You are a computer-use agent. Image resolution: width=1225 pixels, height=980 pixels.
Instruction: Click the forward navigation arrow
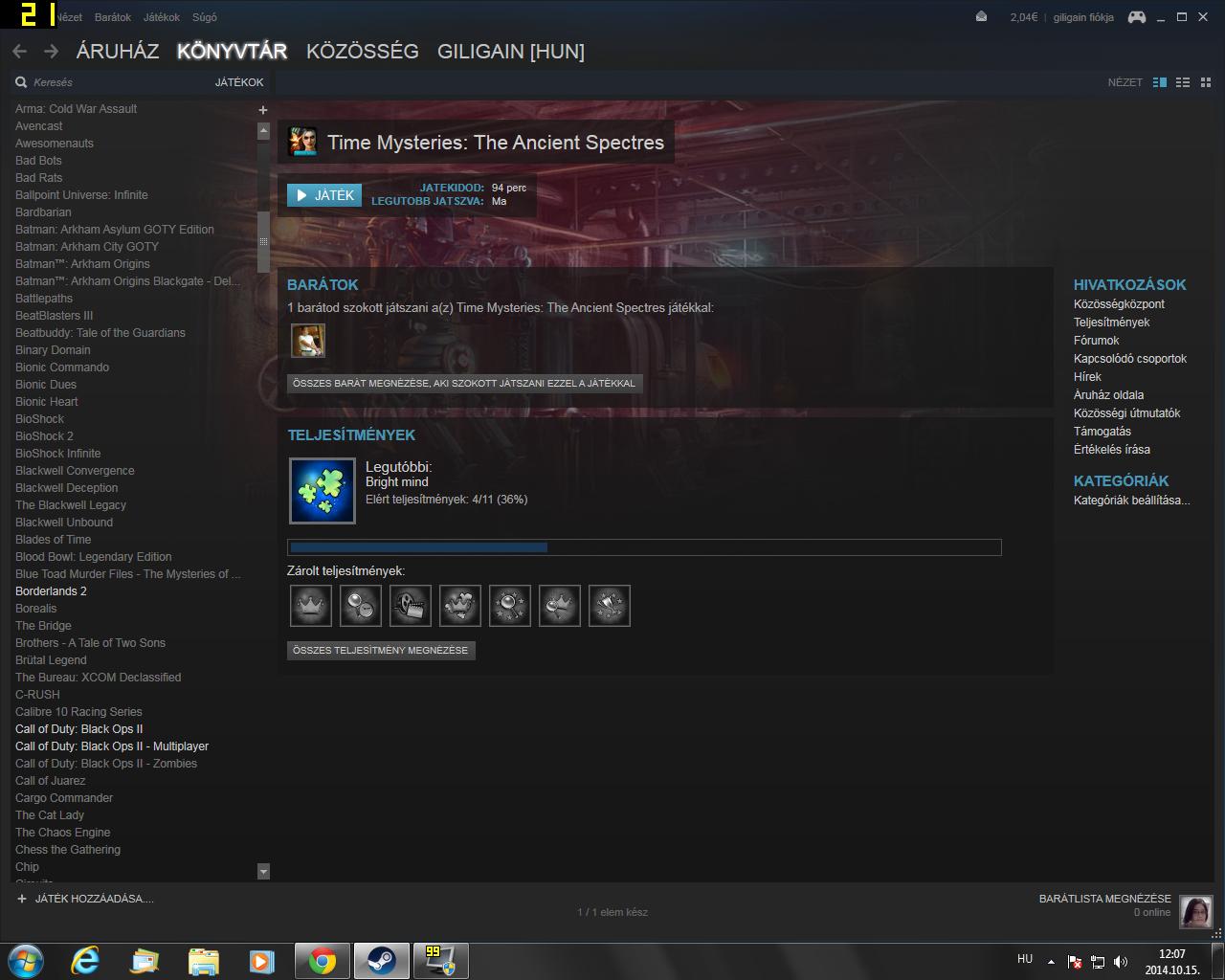[x=52, y=52]
